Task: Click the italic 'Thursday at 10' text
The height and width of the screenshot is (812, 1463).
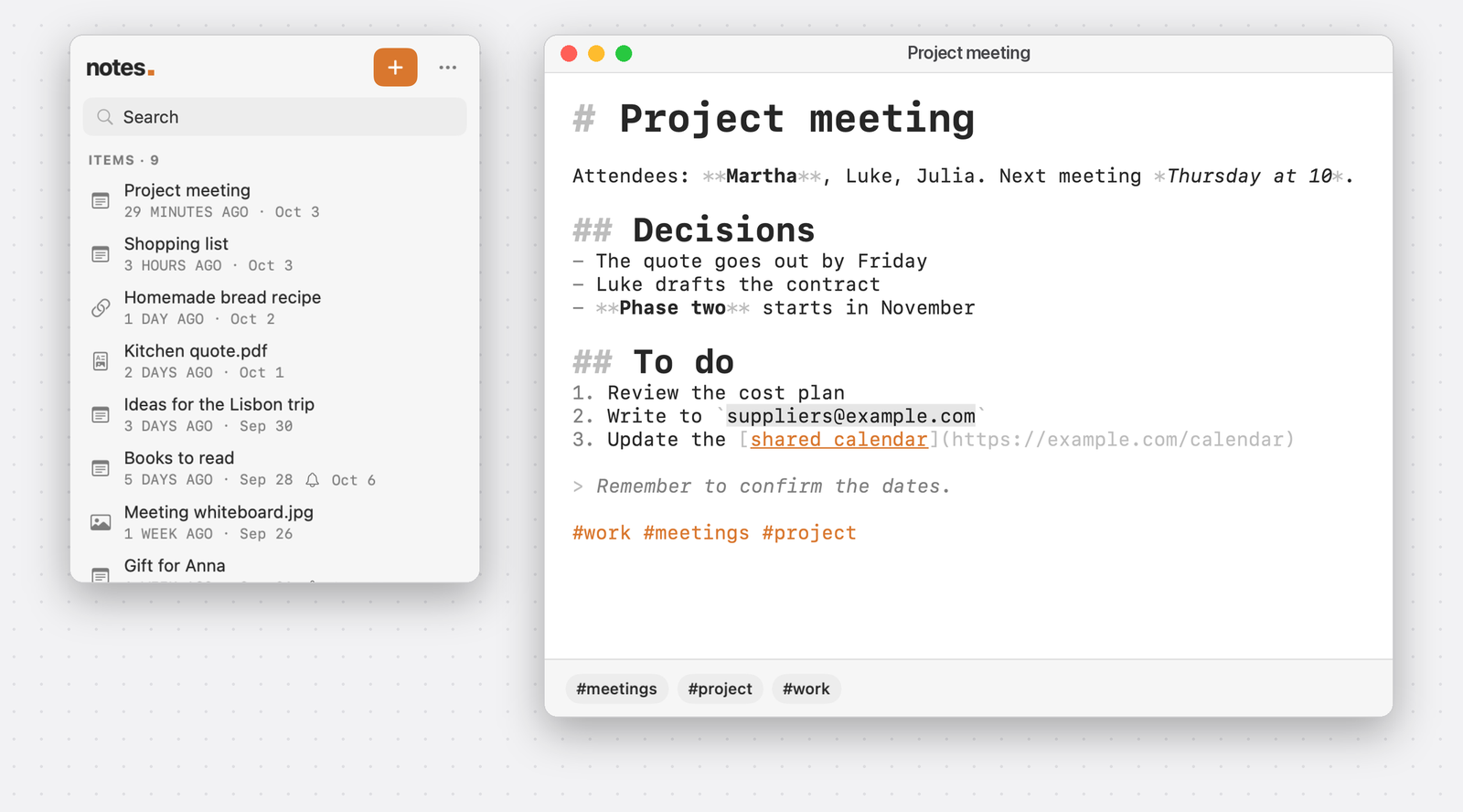Action: [x=1249, y=176]
